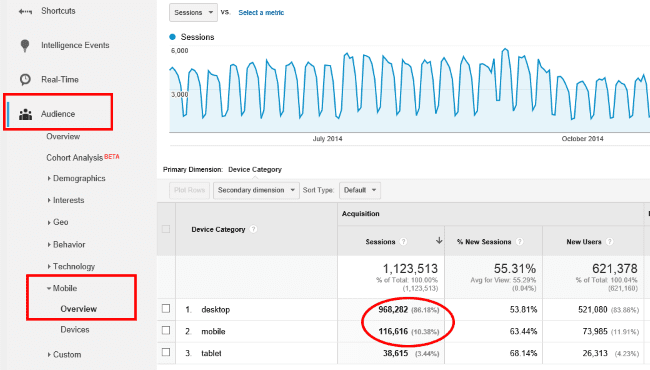The height and width of the screenshot is (370, 650).
Task: Click the tablet sessions value 38,615
Action: [x=395, y=353]
